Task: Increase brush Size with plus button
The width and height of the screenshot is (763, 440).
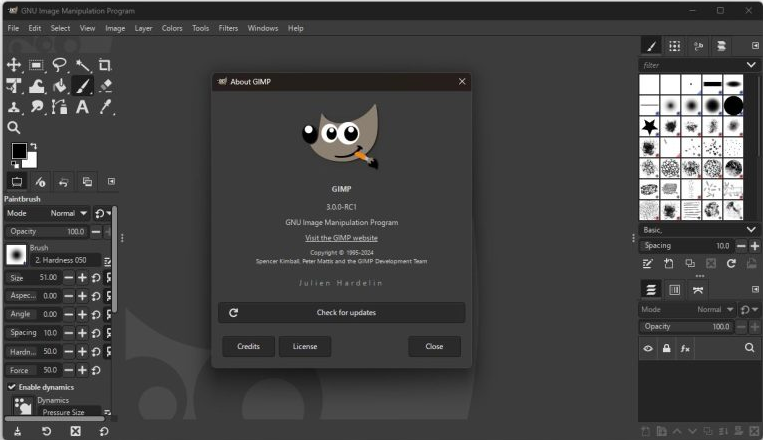Action: tap(82, 278)
